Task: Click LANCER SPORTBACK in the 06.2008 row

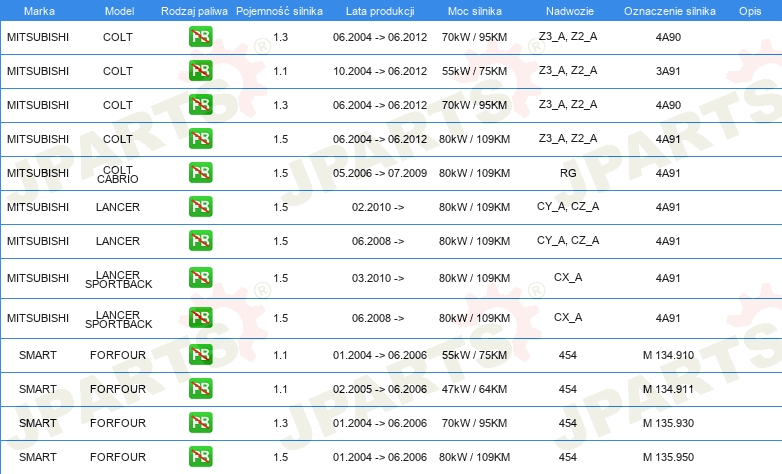Action: [118, 319]
